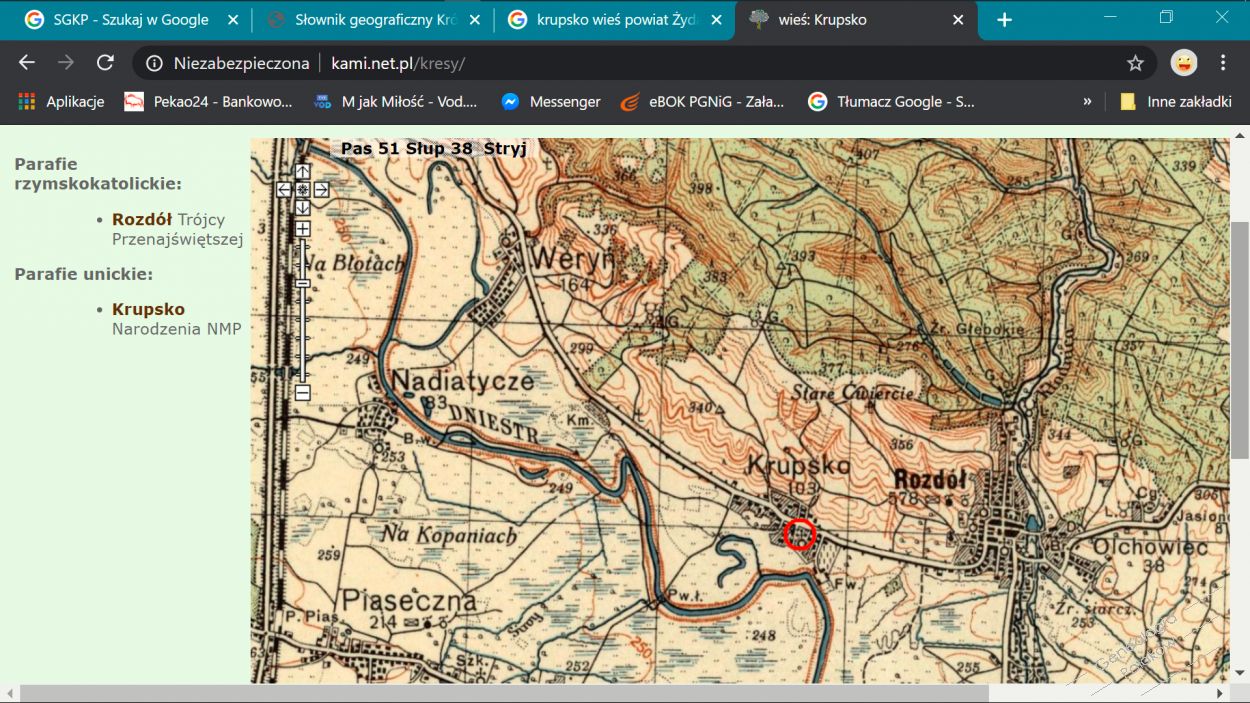Click the 'Pas 51 Słup 38 Stryj' map label

433,149
